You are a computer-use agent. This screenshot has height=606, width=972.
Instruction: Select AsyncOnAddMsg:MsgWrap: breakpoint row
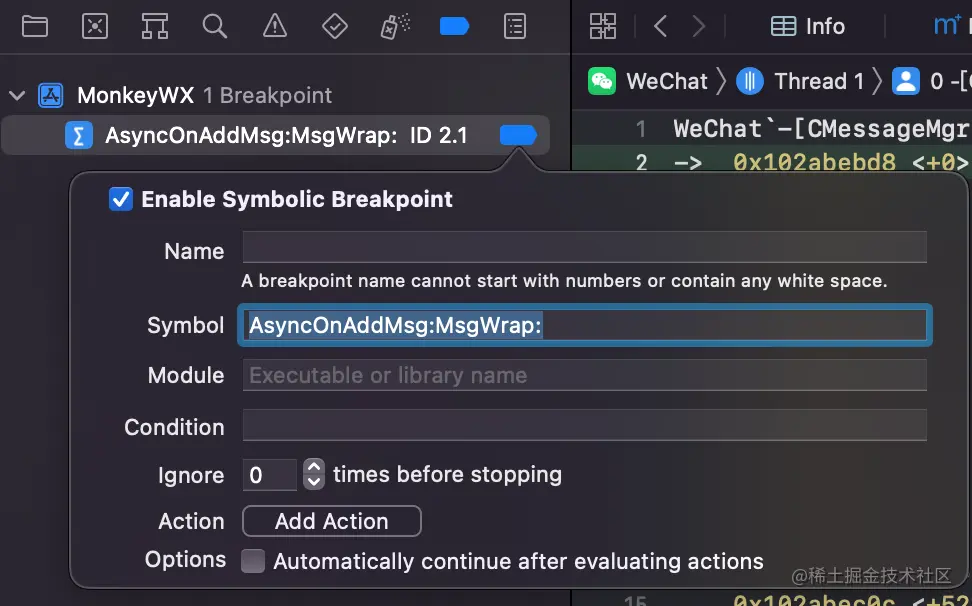[275, 135]
